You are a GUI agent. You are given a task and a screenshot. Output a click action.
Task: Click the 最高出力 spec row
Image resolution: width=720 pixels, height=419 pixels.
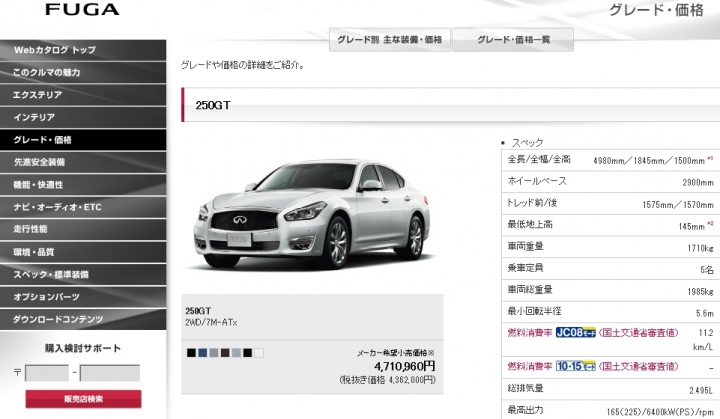pyautogui.click(x=610, y=410)
